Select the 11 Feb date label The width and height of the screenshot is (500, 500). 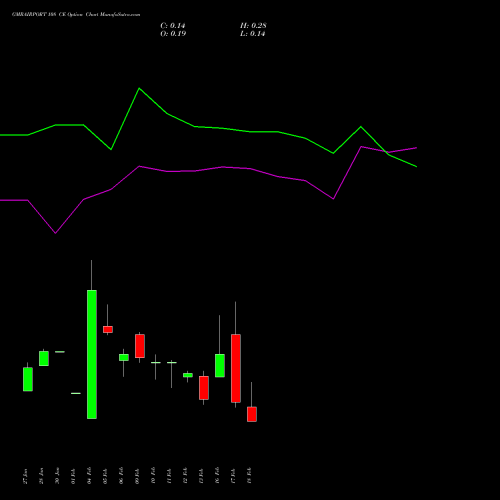tap(170, 476)
